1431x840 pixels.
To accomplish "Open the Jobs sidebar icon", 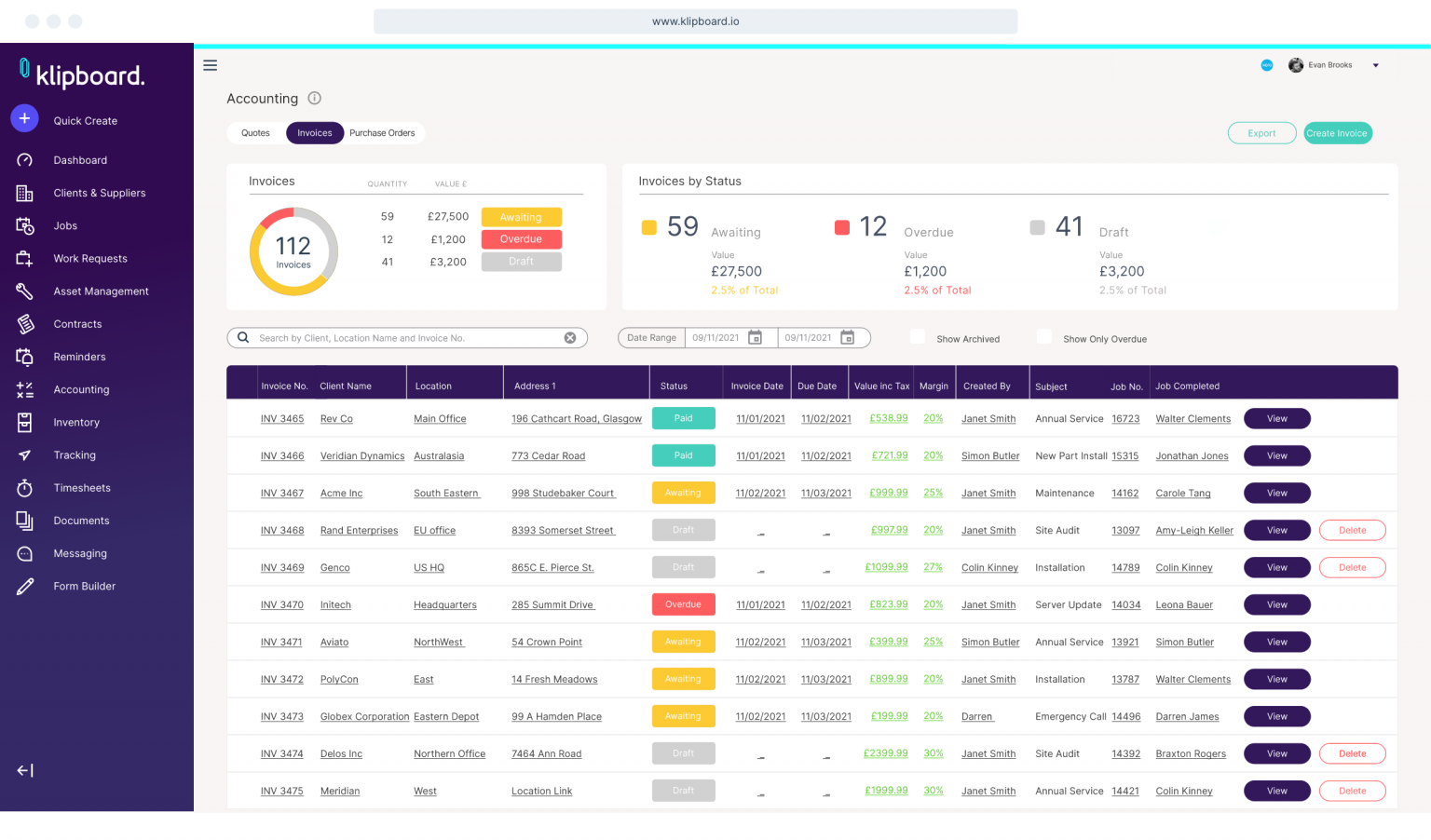I will 25,225.
